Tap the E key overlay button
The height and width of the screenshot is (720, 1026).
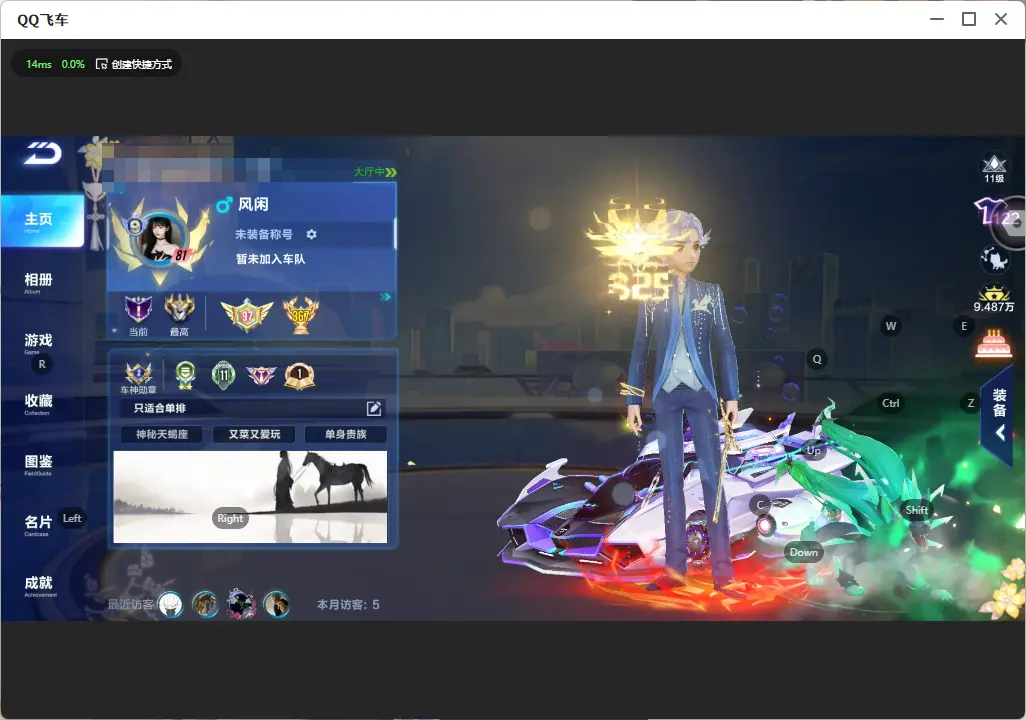tap(964, 326)
